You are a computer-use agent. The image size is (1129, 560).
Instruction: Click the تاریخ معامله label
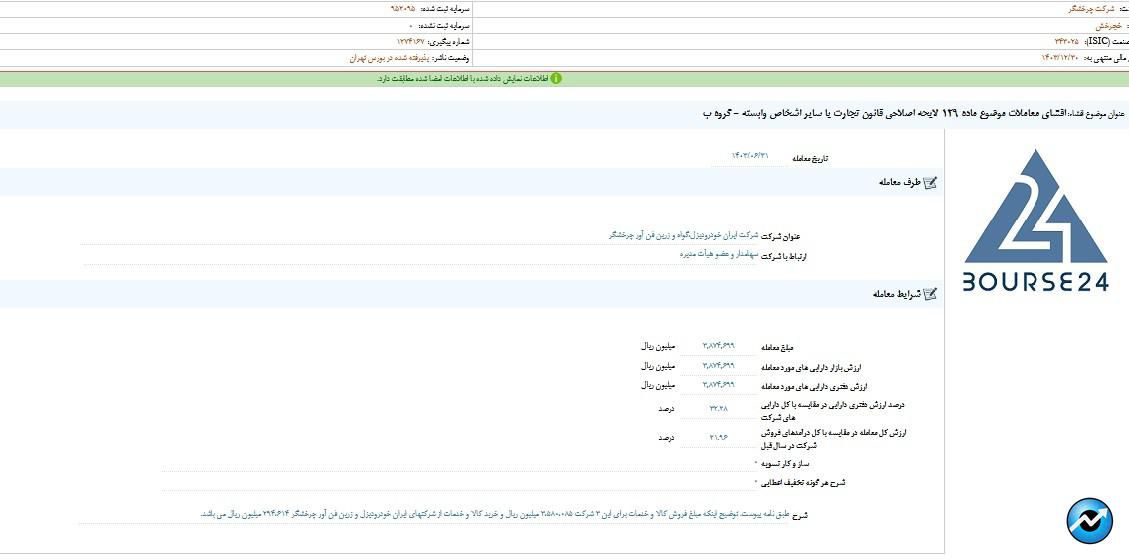[x=809, y=158]
